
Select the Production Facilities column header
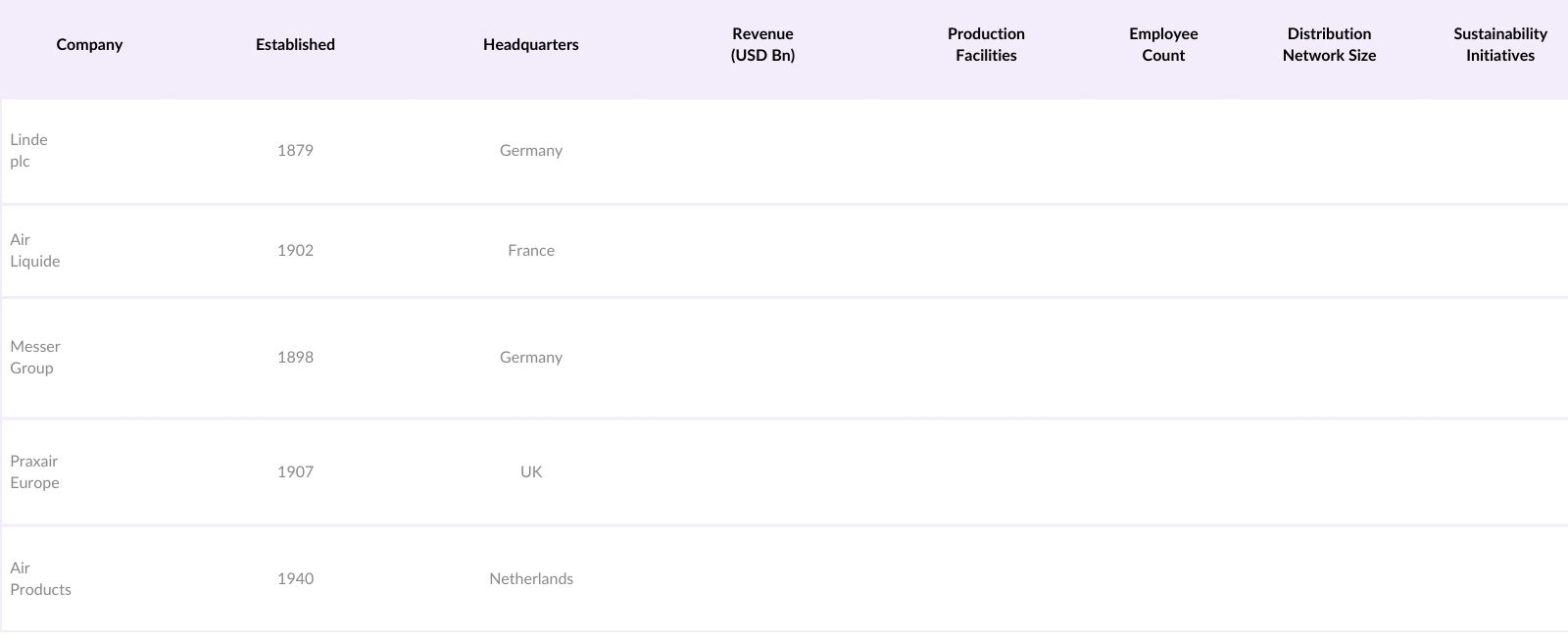point(986,45)
